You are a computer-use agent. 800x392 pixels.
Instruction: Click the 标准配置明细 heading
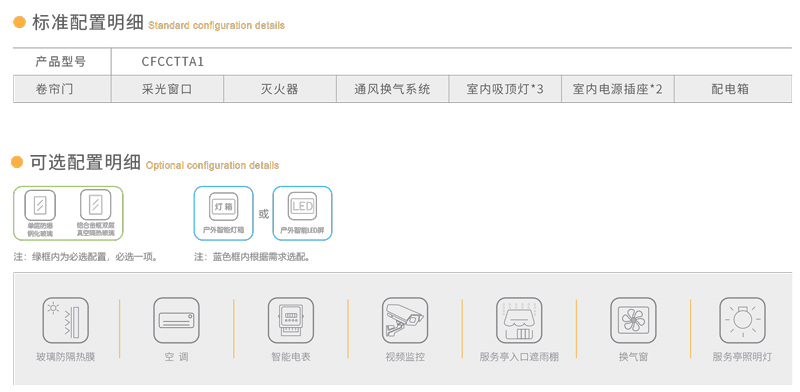(88, 22)
